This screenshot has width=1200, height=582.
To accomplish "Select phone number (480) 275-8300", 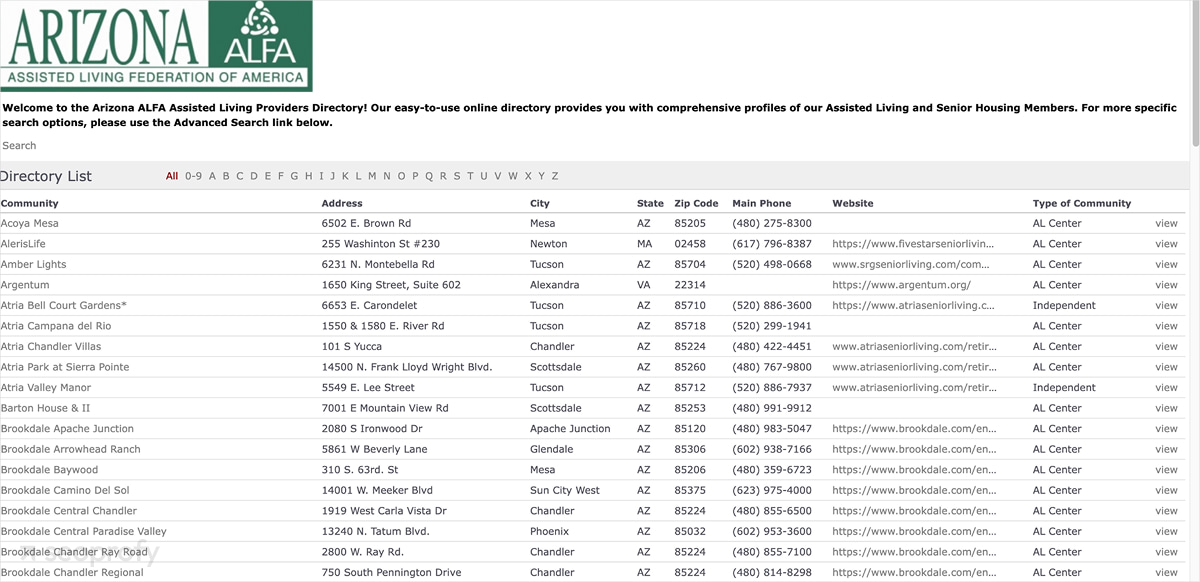I will (x=772, y=223).
